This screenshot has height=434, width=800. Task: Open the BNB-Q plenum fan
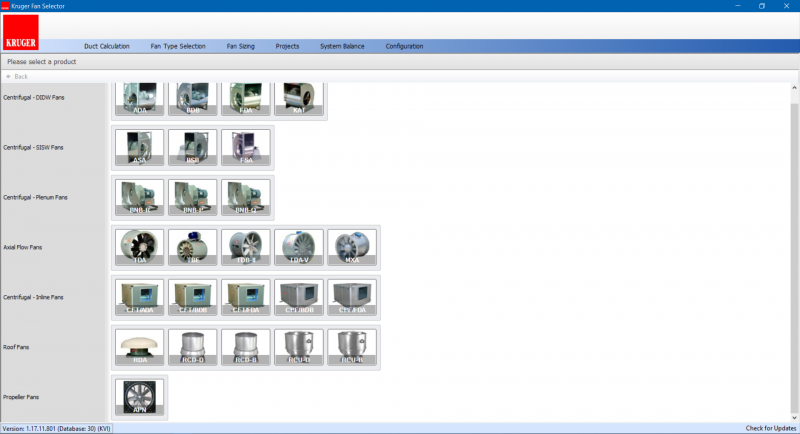tap(245, 198)
